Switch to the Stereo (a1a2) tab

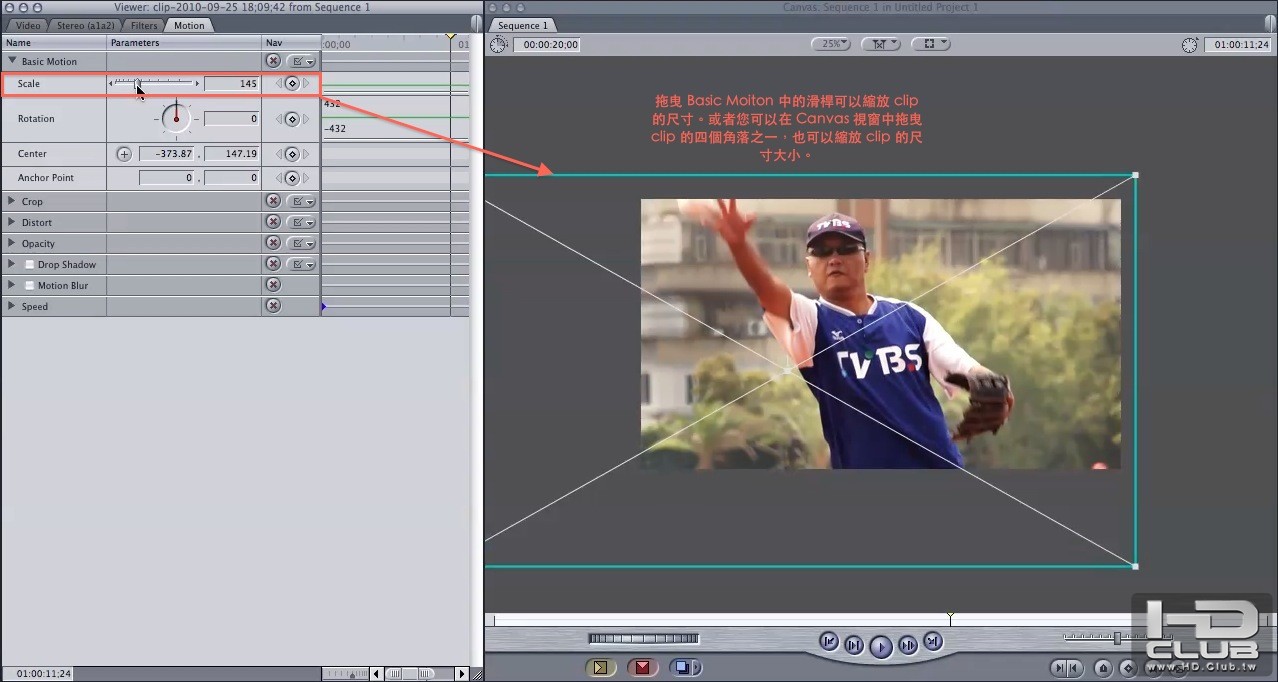point(84,25)
